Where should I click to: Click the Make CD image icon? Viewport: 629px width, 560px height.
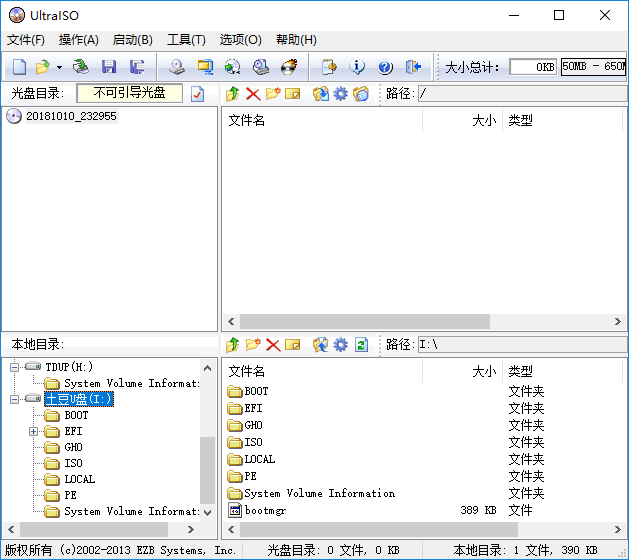click(177, 67)
